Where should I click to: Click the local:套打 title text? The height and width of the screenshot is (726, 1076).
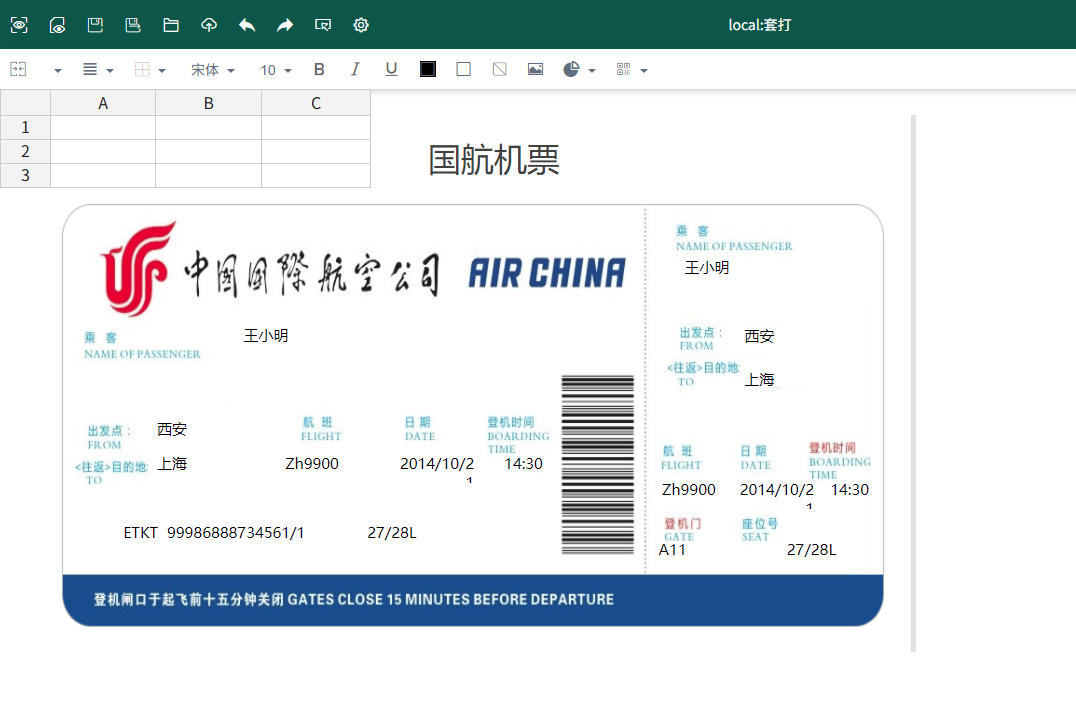(x=760, y=25)
